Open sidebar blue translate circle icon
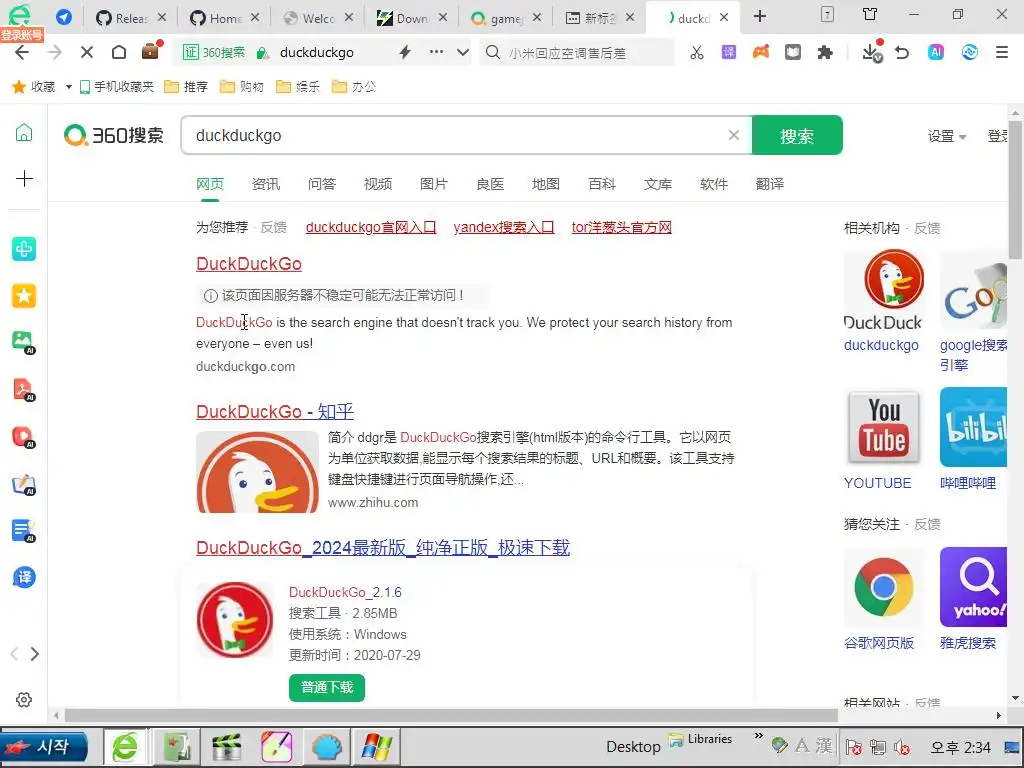The width and height of the screenshot is (1024, 768). pyautogui.click(x=24, y=577)
